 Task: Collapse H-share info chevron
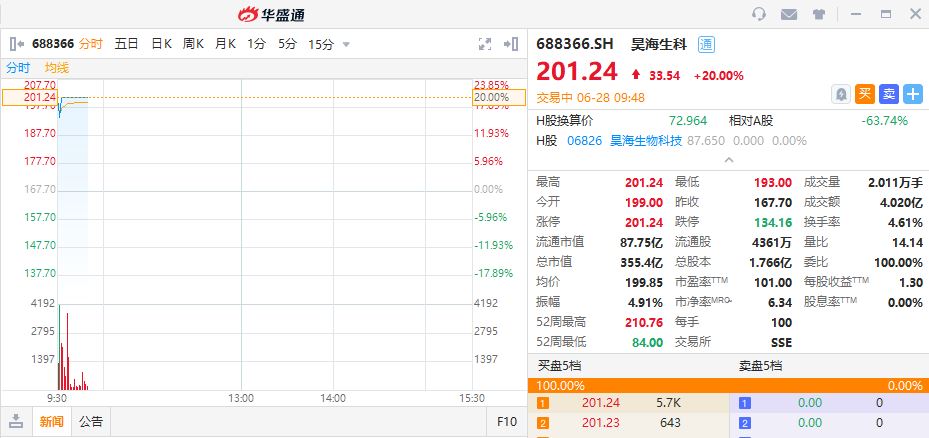tap(729, 159)
